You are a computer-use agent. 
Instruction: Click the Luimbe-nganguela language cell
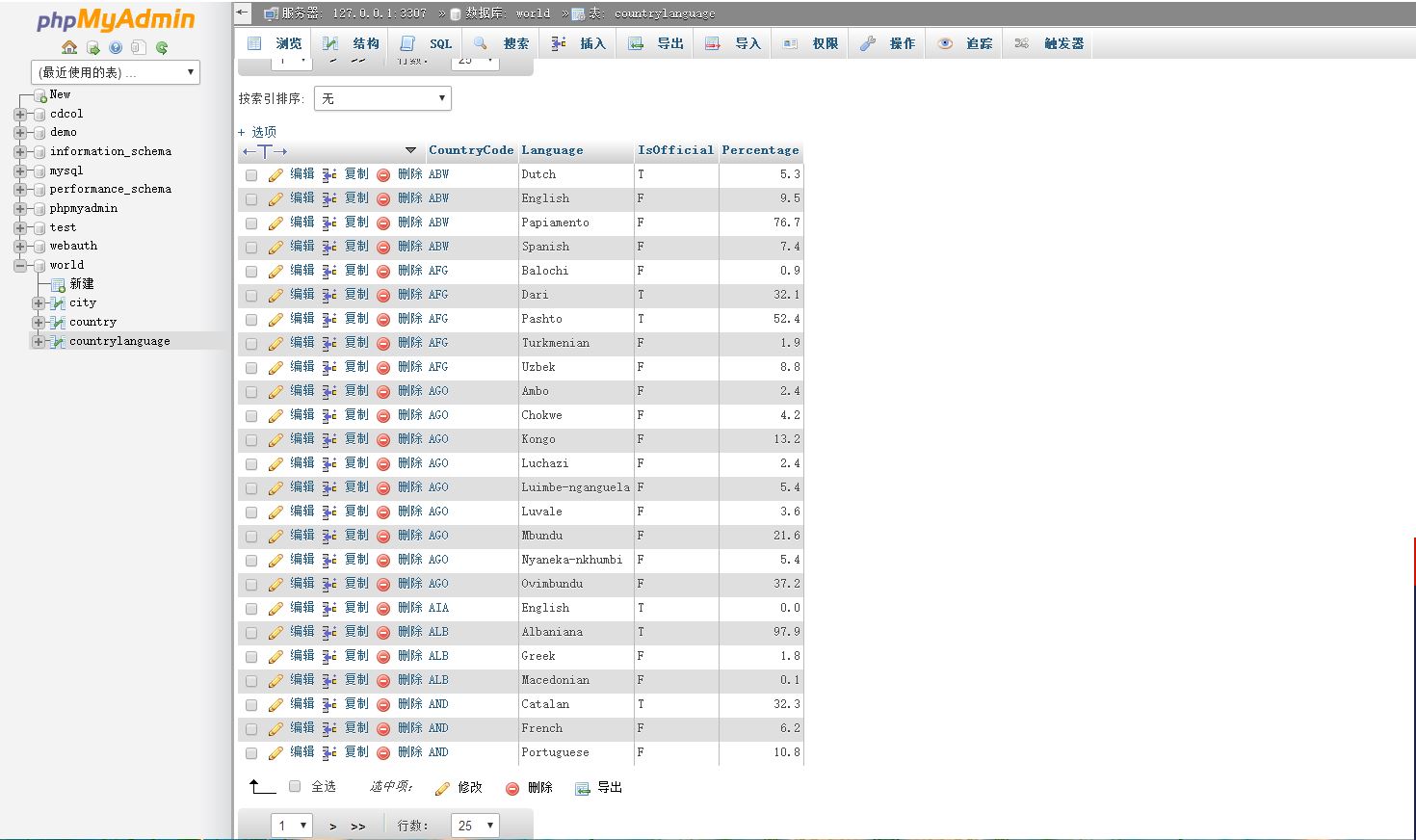pos(575,487)
